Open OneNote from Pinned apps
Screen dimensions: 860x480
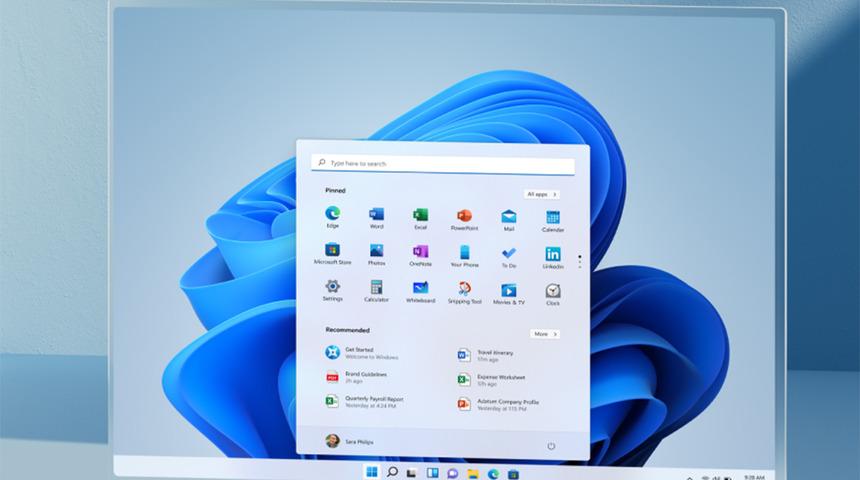pos(420,256)
